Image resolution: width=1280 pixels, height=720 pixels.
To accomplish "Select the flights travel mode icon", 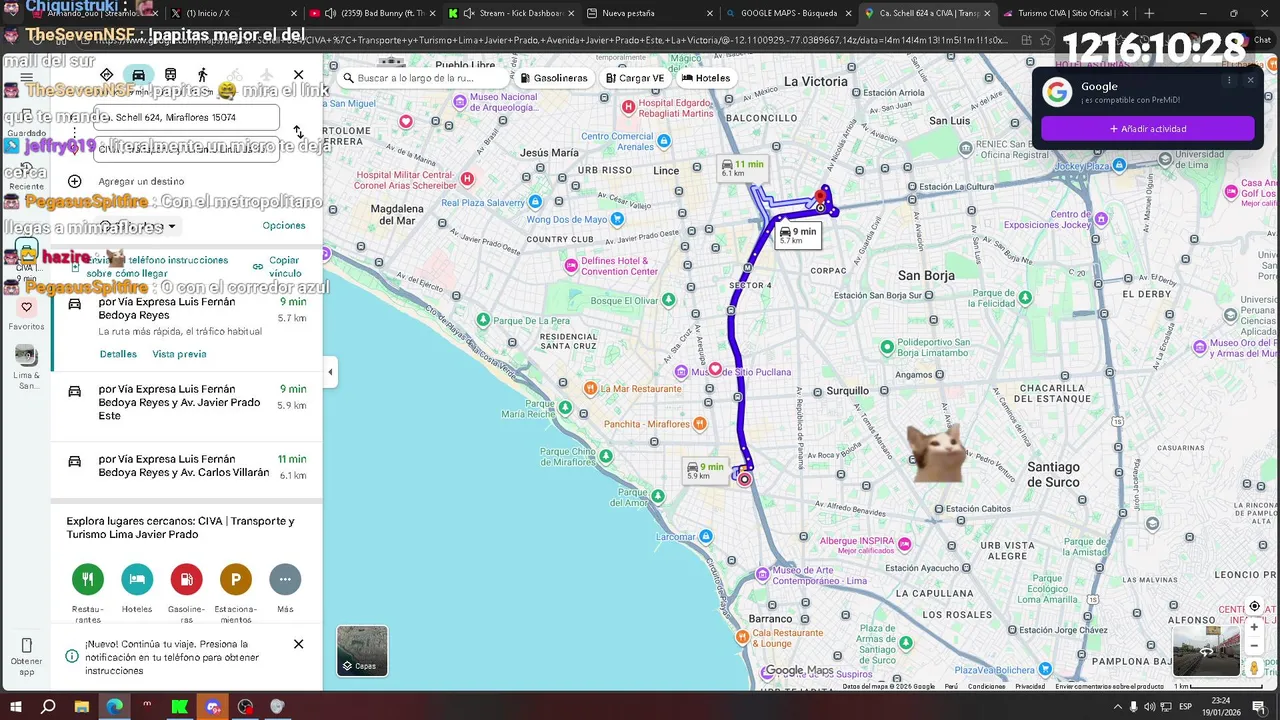I will [267, 75].
